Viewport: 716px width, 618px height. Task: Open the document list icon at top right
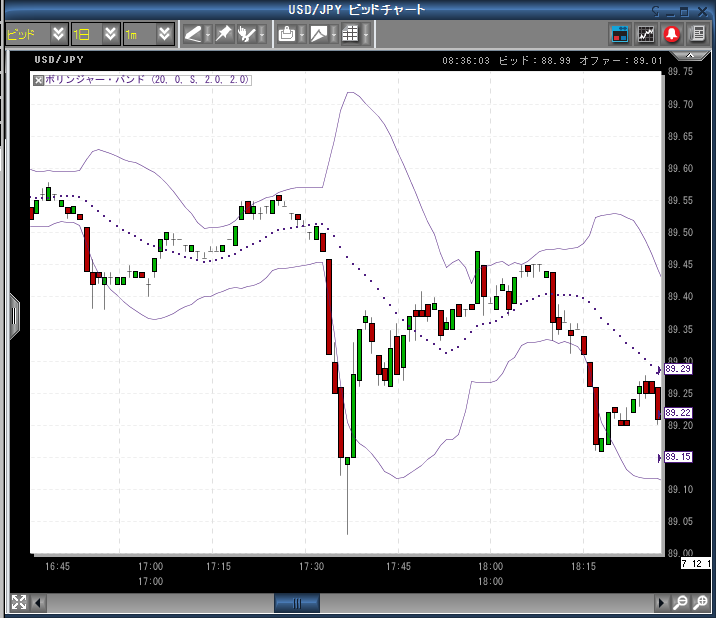pos(696,34)
